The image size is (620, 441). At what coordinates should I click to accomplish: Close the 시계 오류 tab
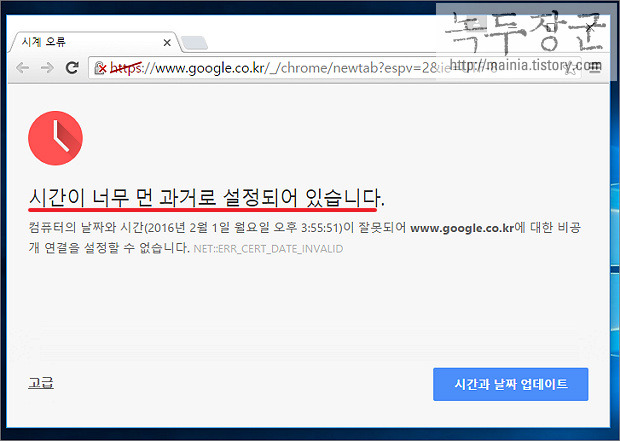167,43
